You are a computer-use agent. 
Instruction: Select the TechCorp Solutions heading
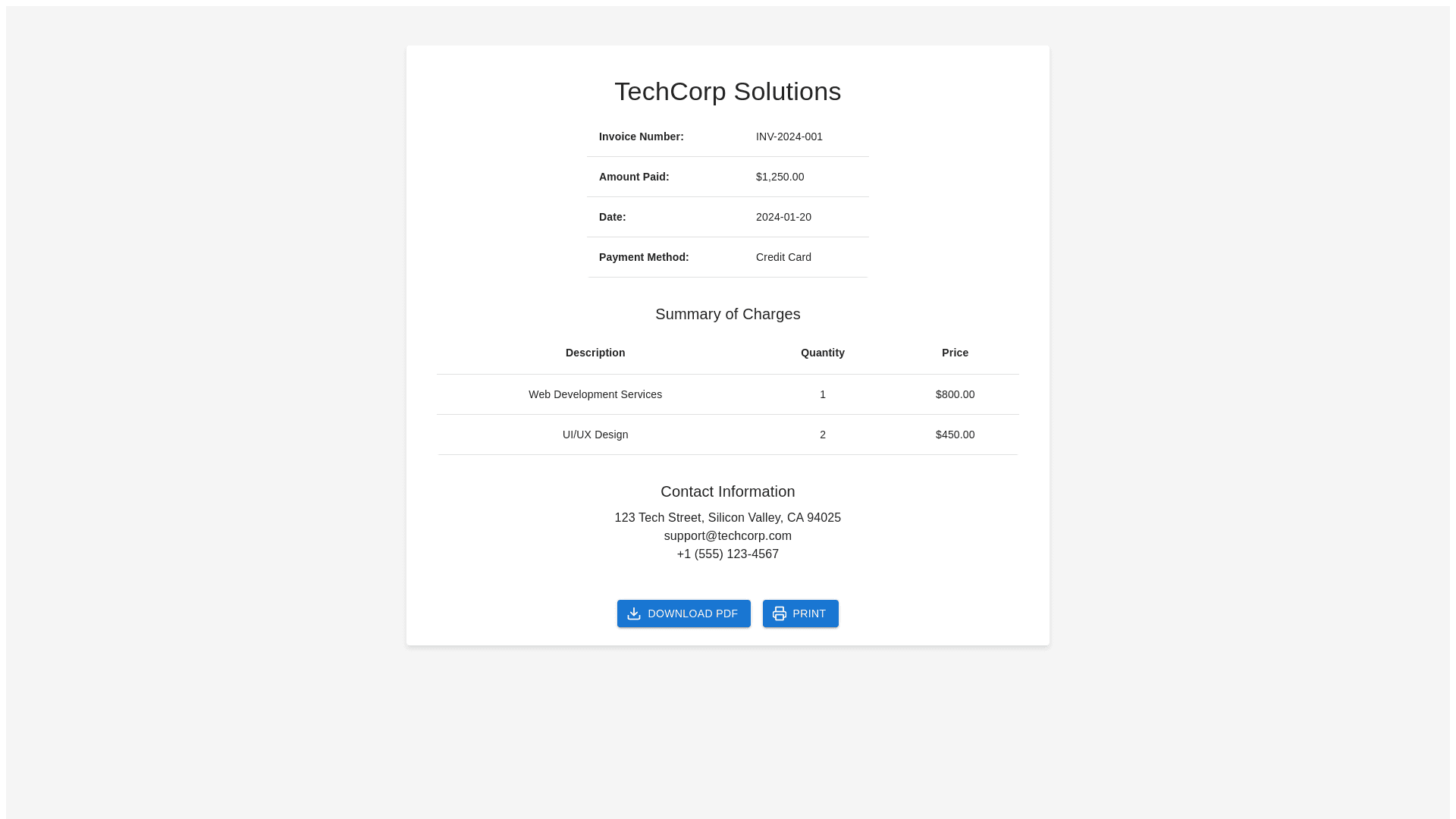[727, 92]
